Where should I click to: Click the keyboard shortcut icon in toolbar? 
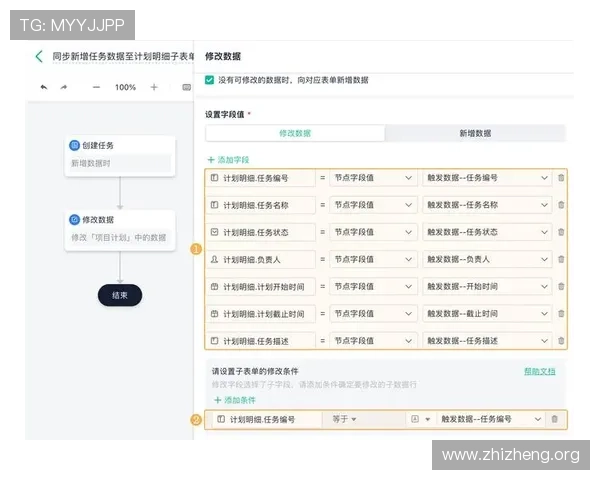point(187,87)
